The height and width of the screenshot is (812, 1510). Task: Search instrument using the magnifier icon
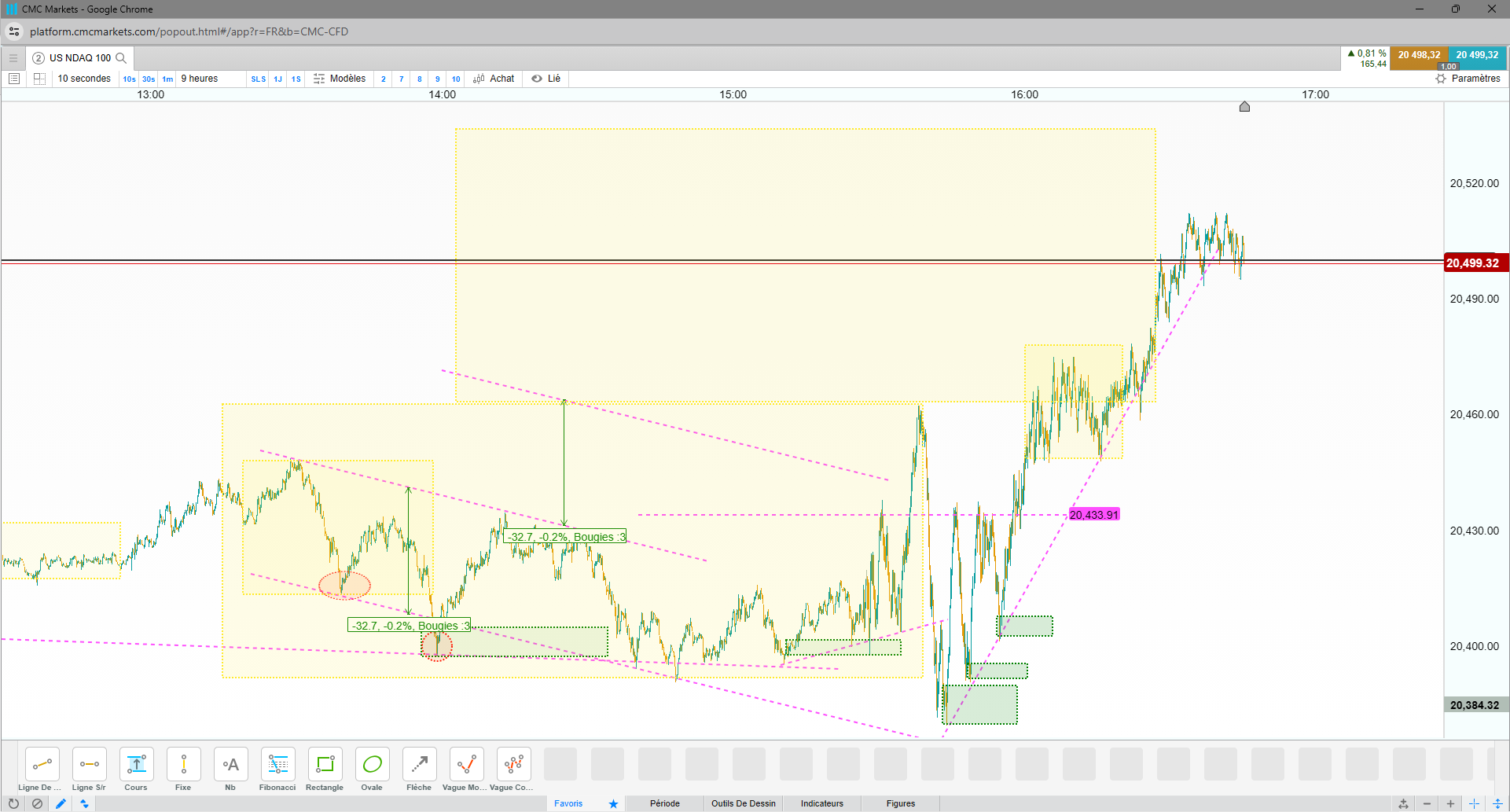click(x=121, y=58)
